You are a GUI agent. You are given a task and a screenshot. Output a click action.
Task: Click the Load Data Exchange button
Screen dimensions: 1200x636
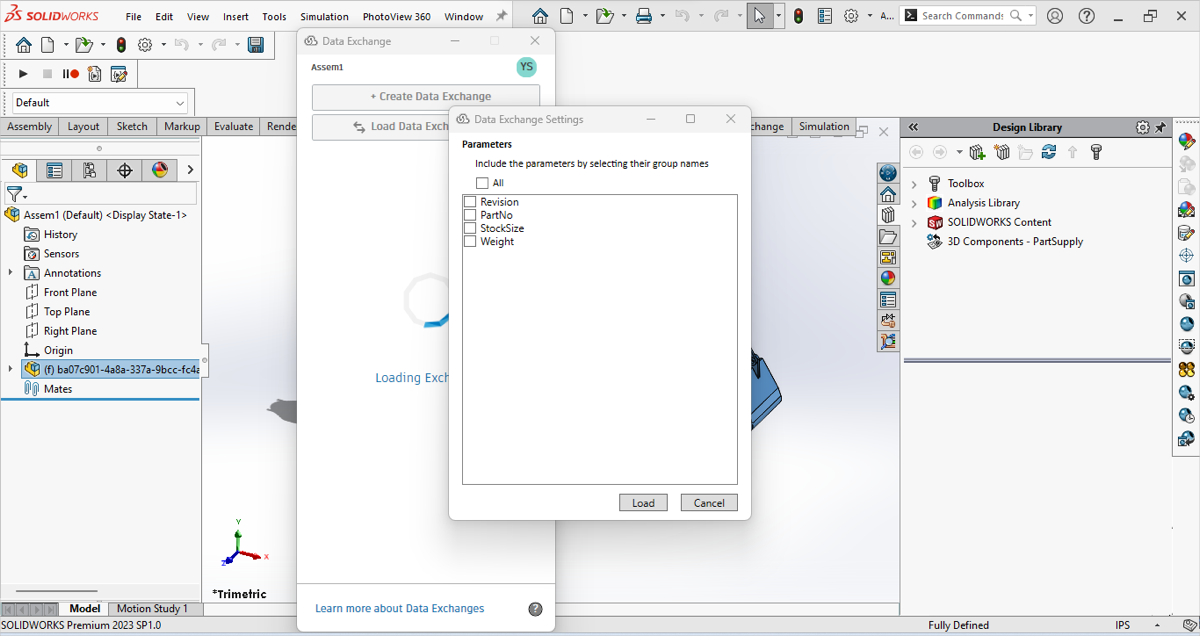click(381, 127)
